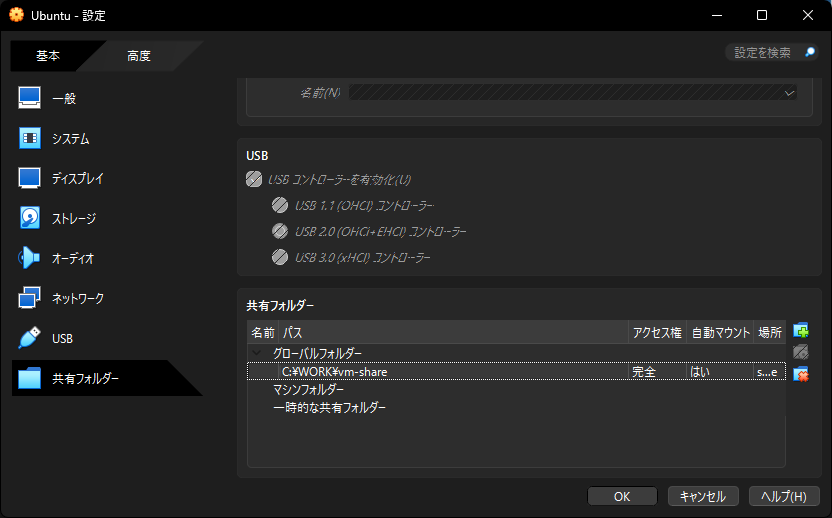
Task: Select USB 2.0 (OHCI+EHCI) controller option
Action: (280, 232)
